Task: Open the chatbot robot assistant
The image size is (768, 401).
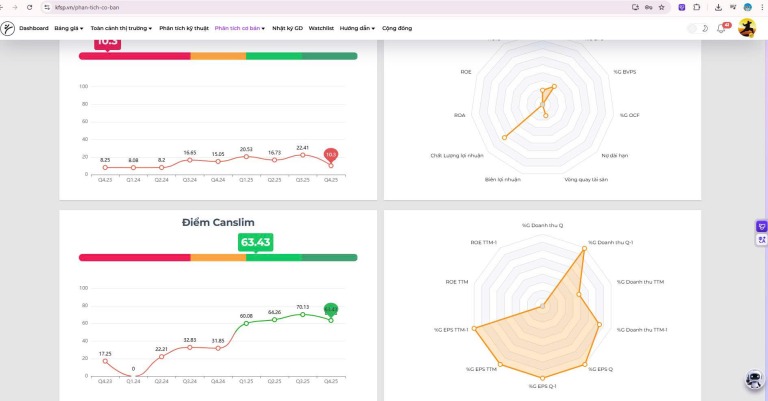Action: [x=756, y=381]
